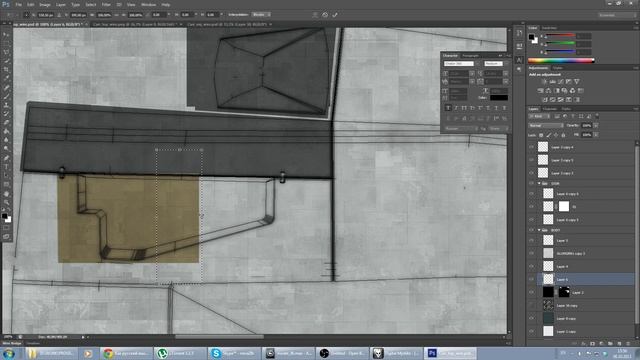
Task: Toggle lock image pixels brush icon
Action: pyautogui.click(x=549, y=135)
